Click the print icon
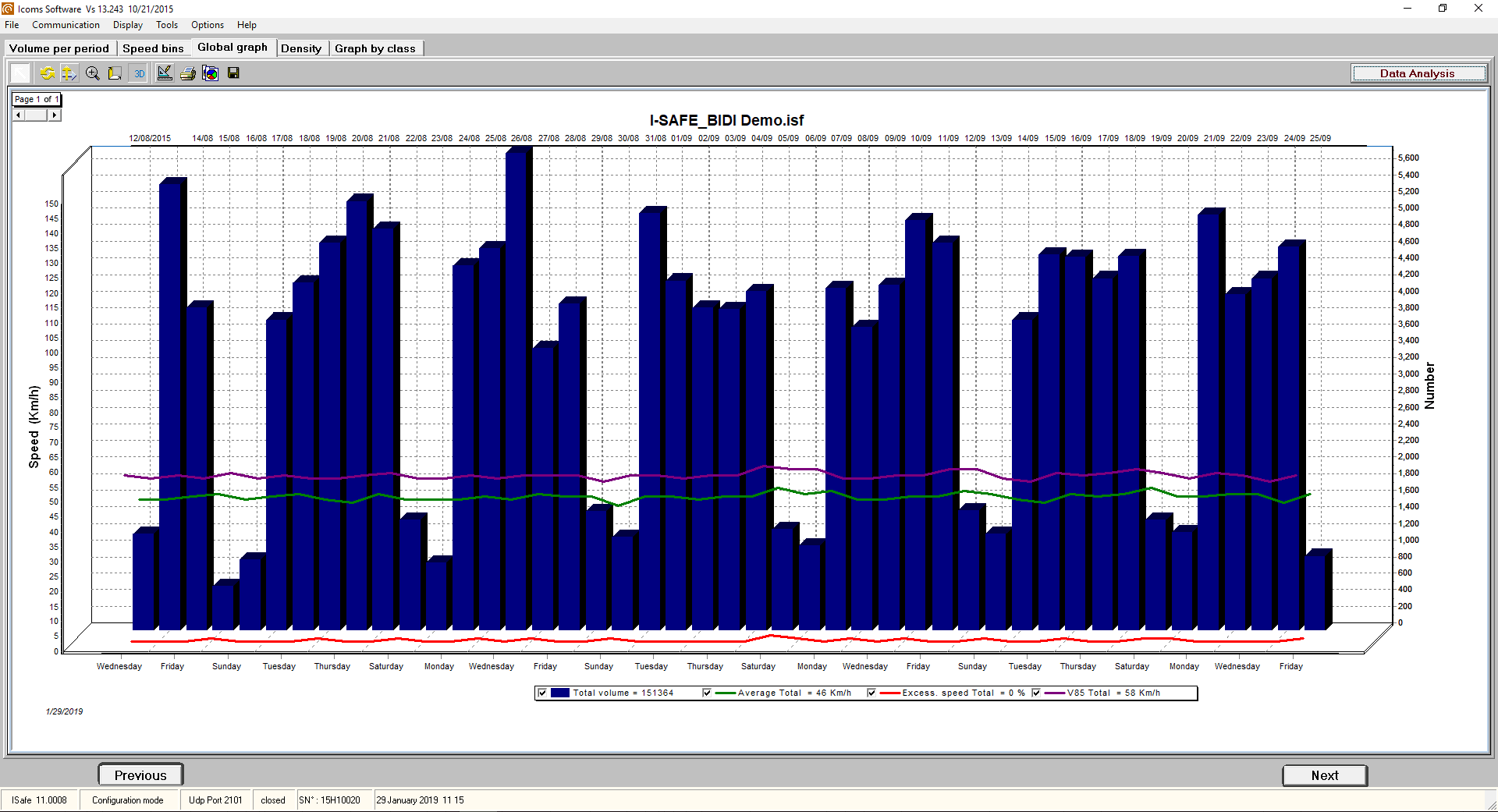Viewport: 1498px width, 812px height. 187,73
